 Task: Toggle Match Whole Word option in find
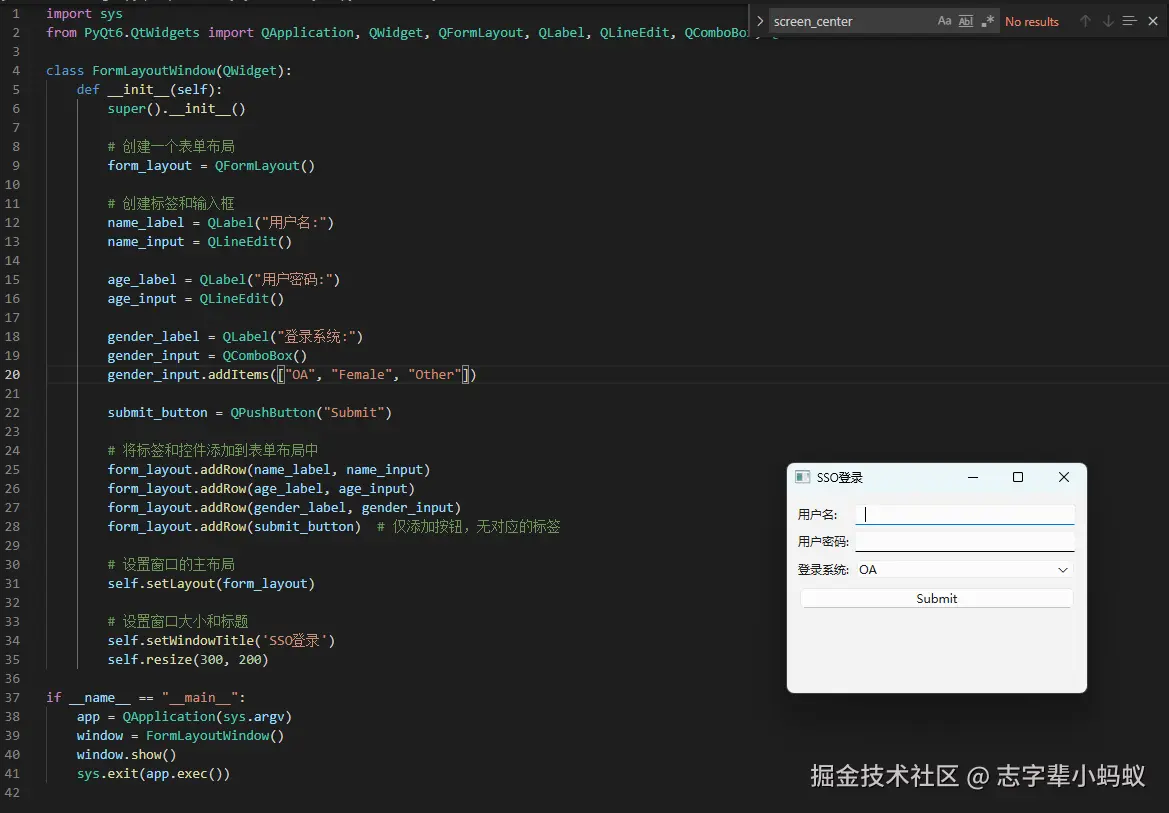pos(965,22)
